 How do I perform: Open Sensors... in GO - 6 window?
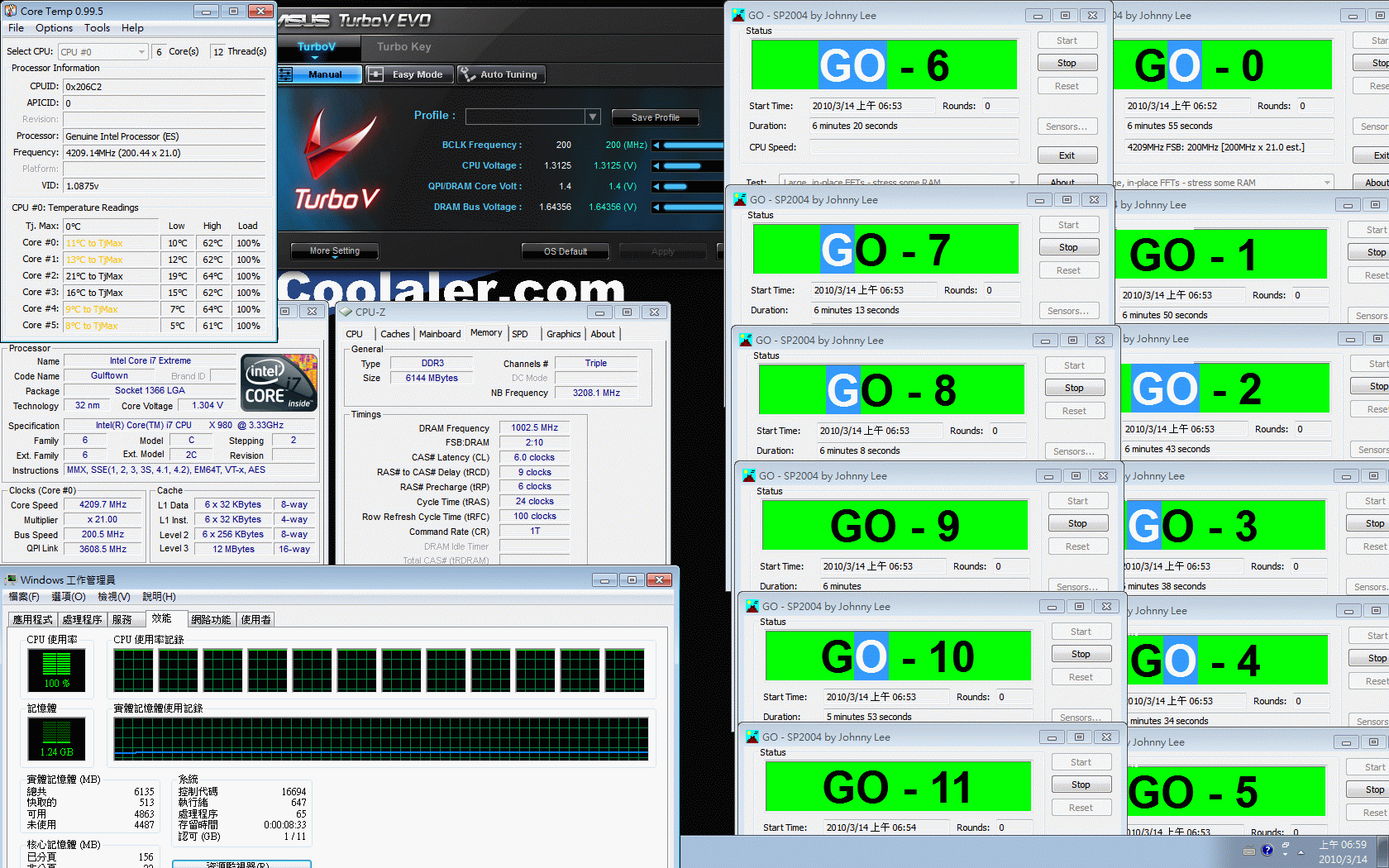1067,126
